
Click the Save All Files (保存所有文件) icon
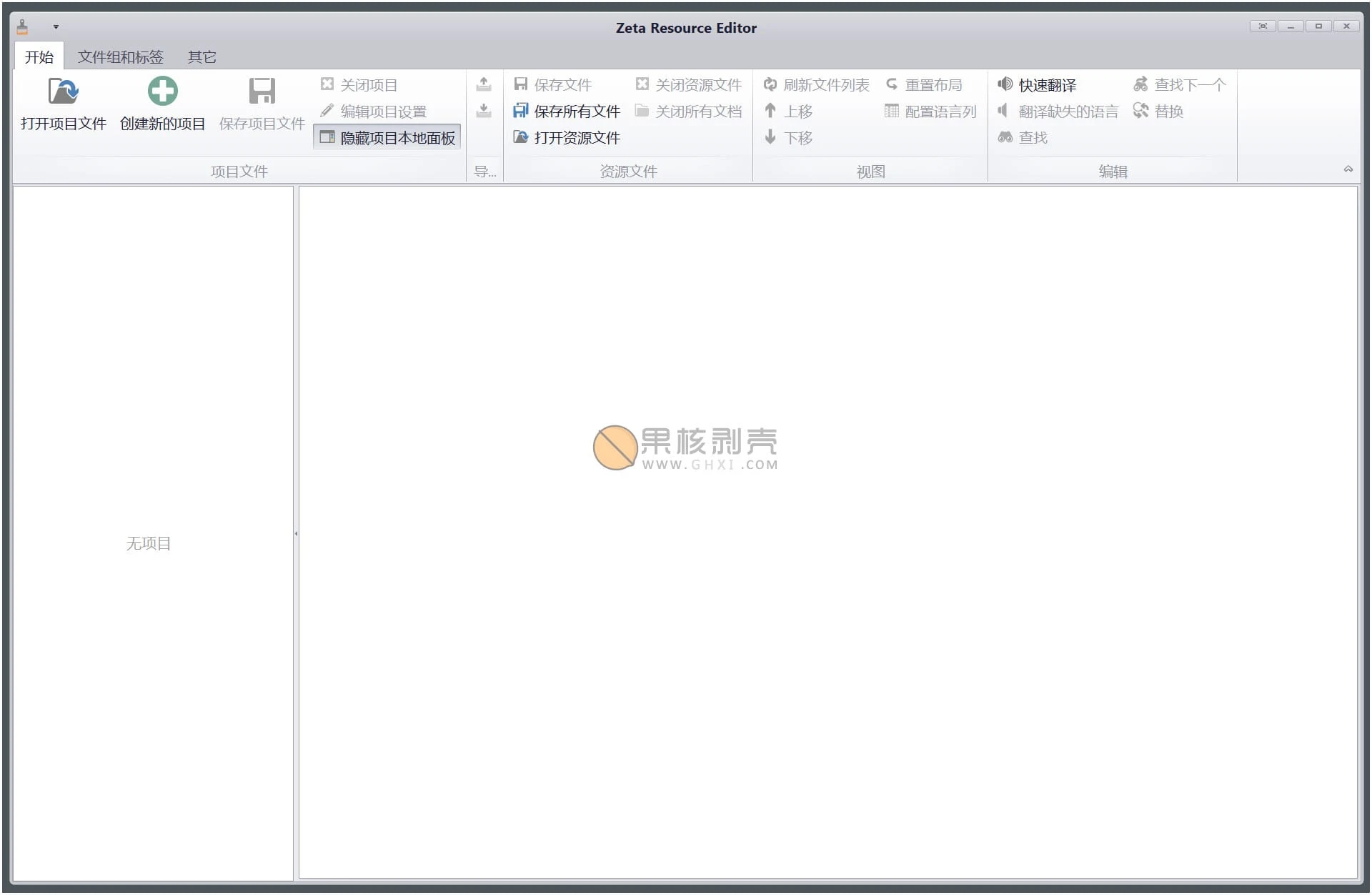(x=520, y=111)
